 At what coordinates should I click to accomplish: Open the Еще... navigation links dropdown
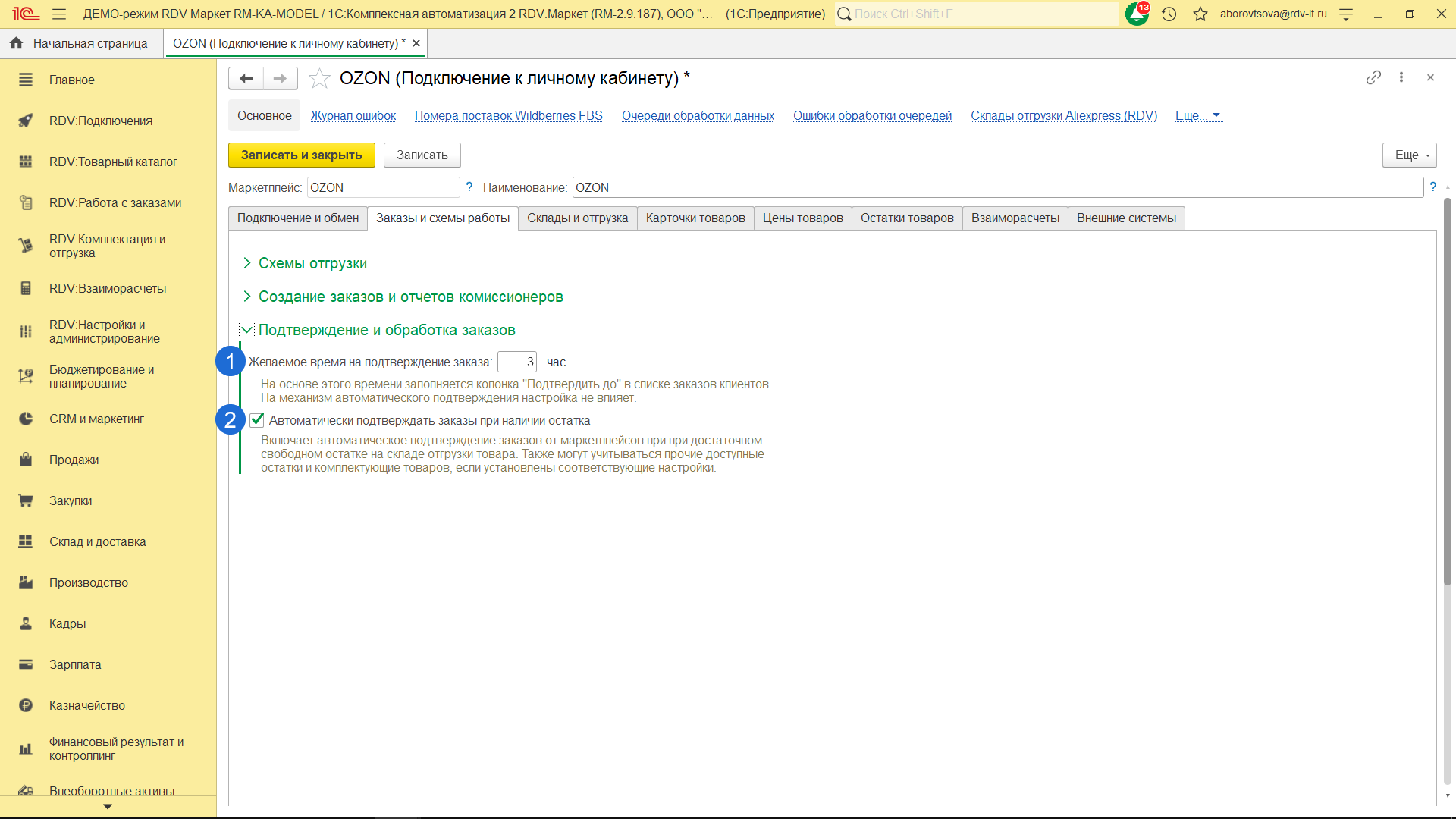tap(1197, 115)
